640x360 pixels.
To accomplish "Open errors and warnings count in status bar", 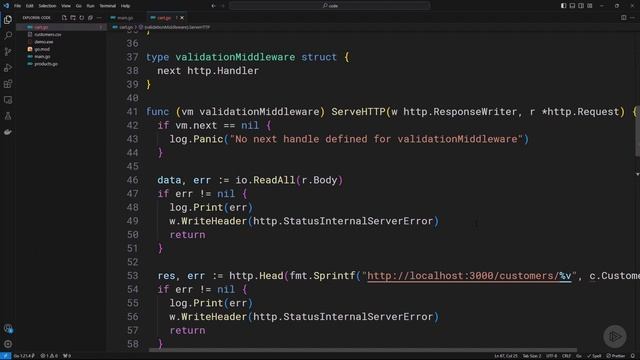I will coord(49,356).
